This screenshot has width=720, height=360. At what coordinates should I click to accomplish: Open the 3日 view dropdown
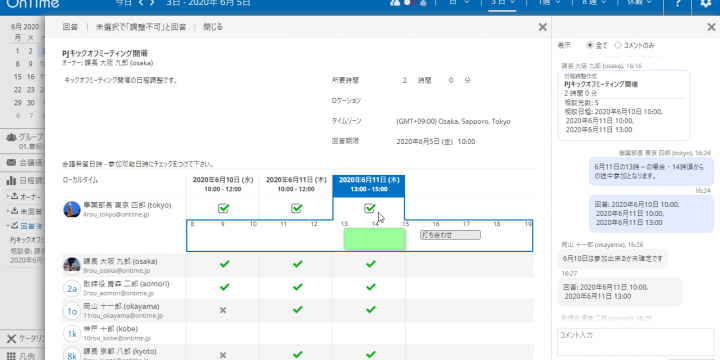coord(502,2)
